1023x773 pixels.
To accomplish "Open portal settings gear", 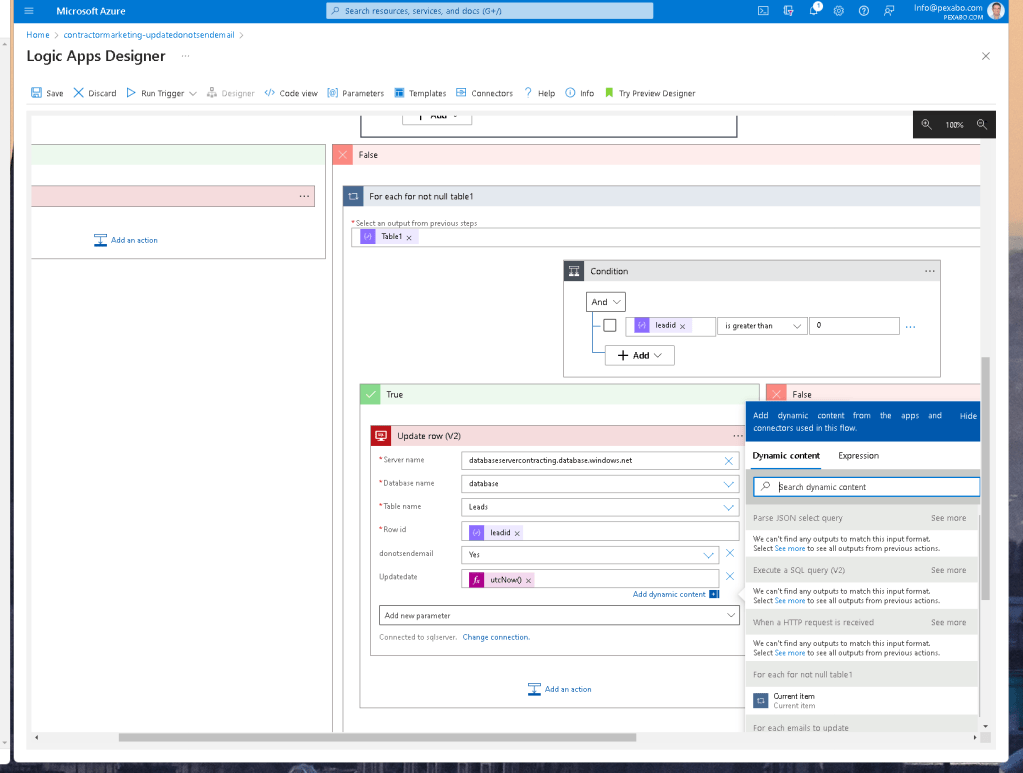I will [838, 11].
